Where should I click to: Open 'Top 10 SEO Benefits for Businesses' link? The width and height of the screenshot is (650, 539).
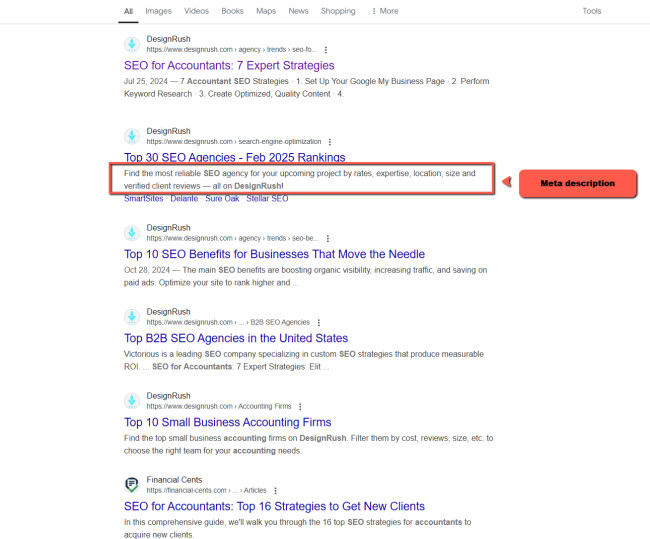274,254
